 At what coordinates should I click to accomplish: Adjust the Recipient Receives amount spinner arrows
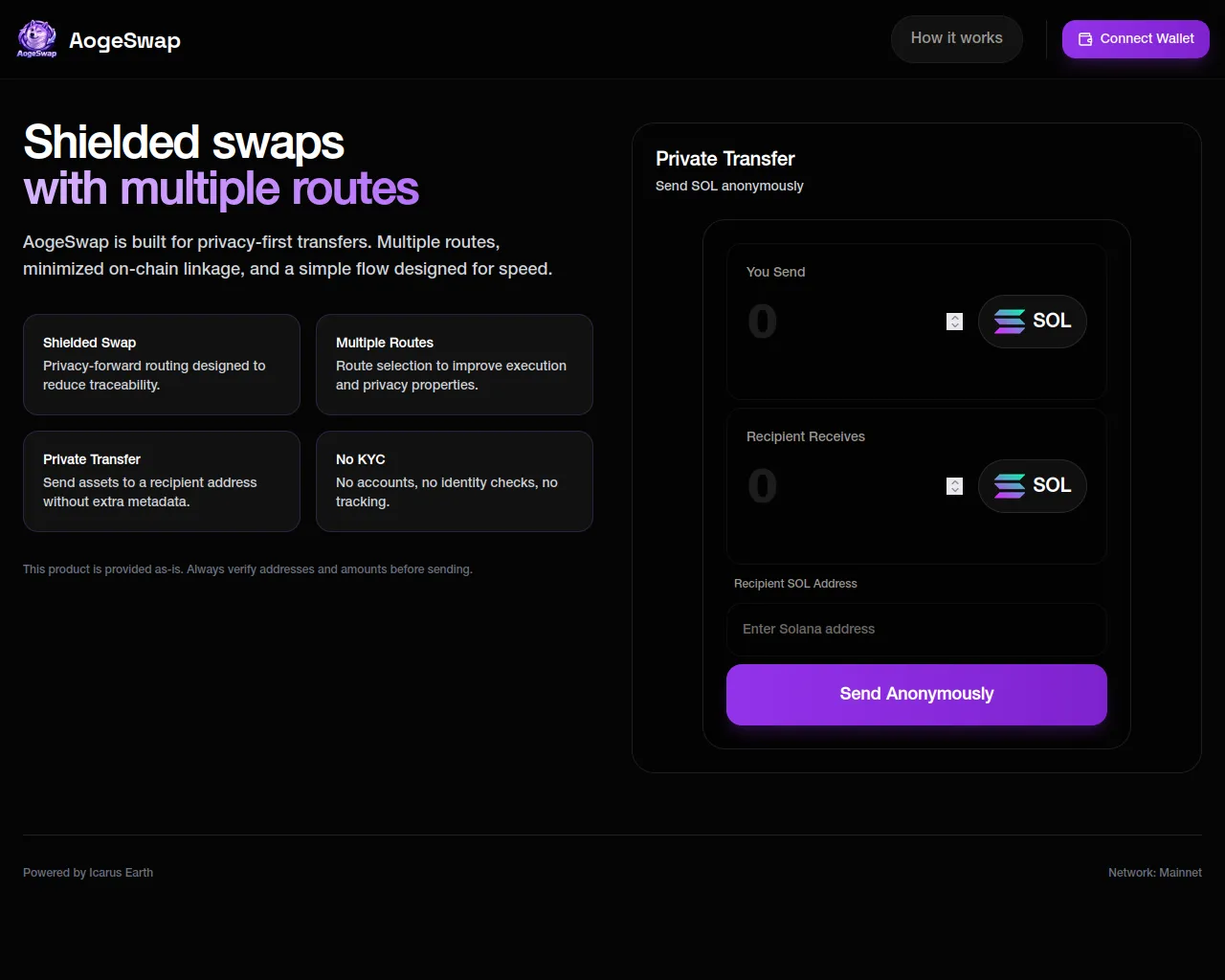[x=954, y=486]
